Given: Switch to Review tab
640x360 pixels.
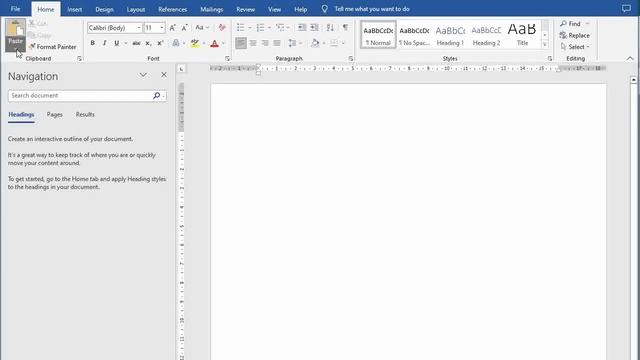Looking at the screenshot, I should [x=246, y=9].
